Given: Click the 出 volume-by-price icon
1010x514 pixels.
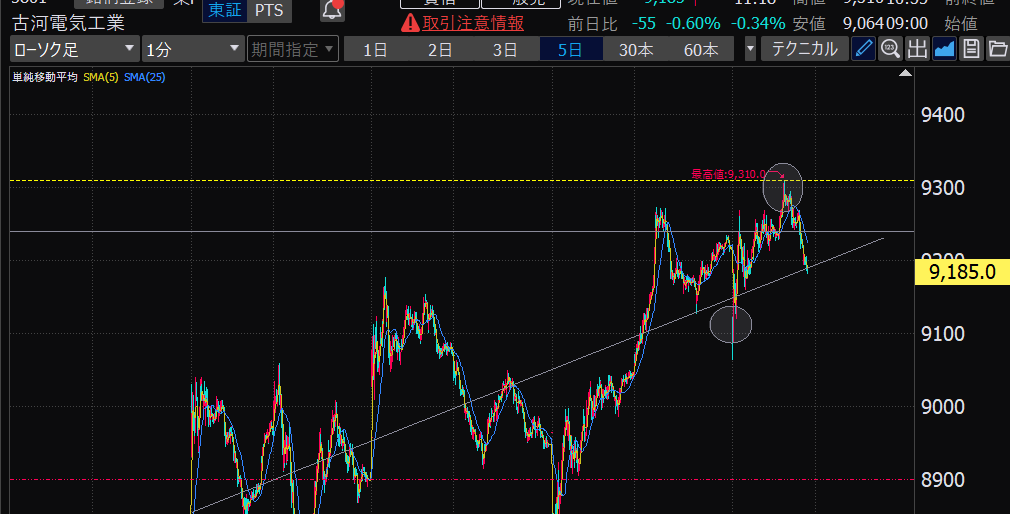Looking at the screenshot, I should point(917,49).
